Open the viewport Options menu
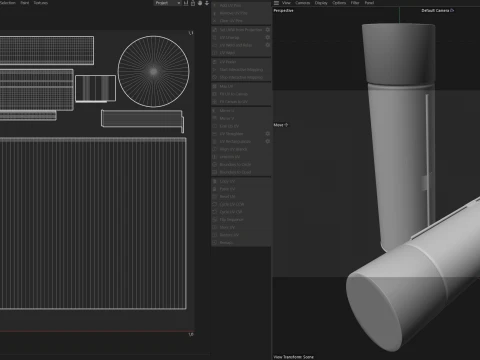480x360 pixels. coord(339,3)
